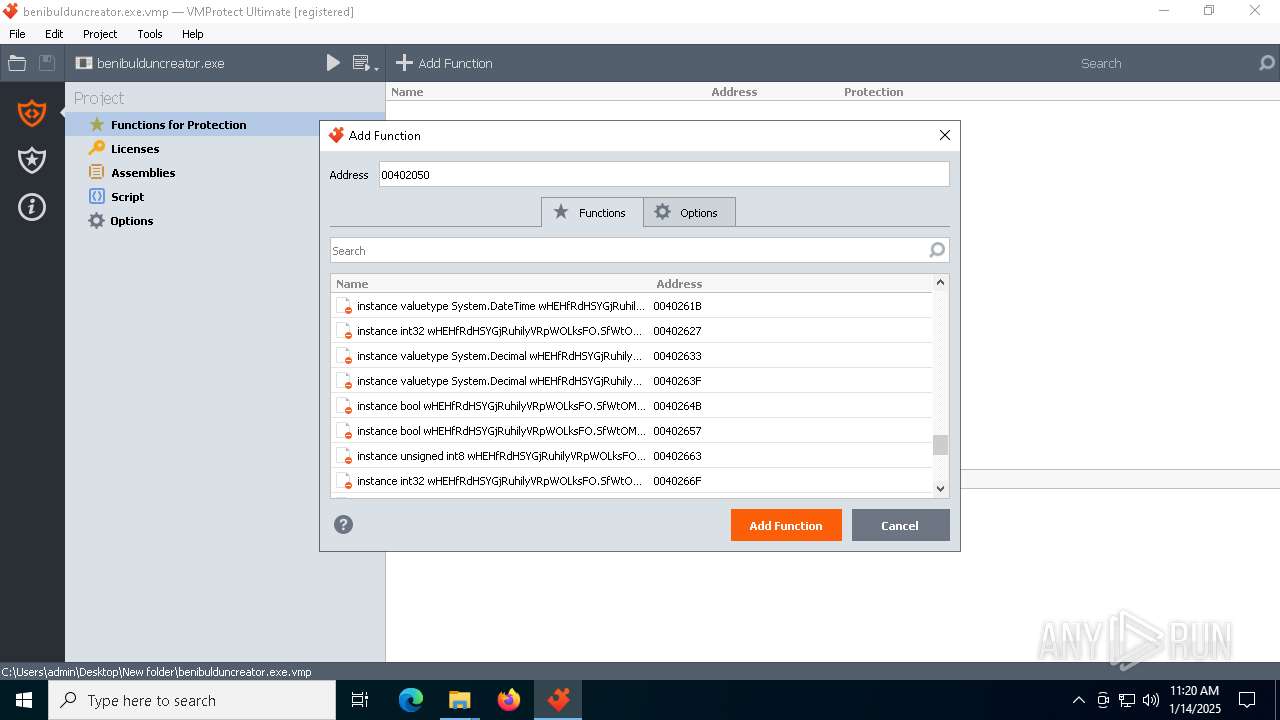Switch to the Options tab in dialog

pos(688,212)
